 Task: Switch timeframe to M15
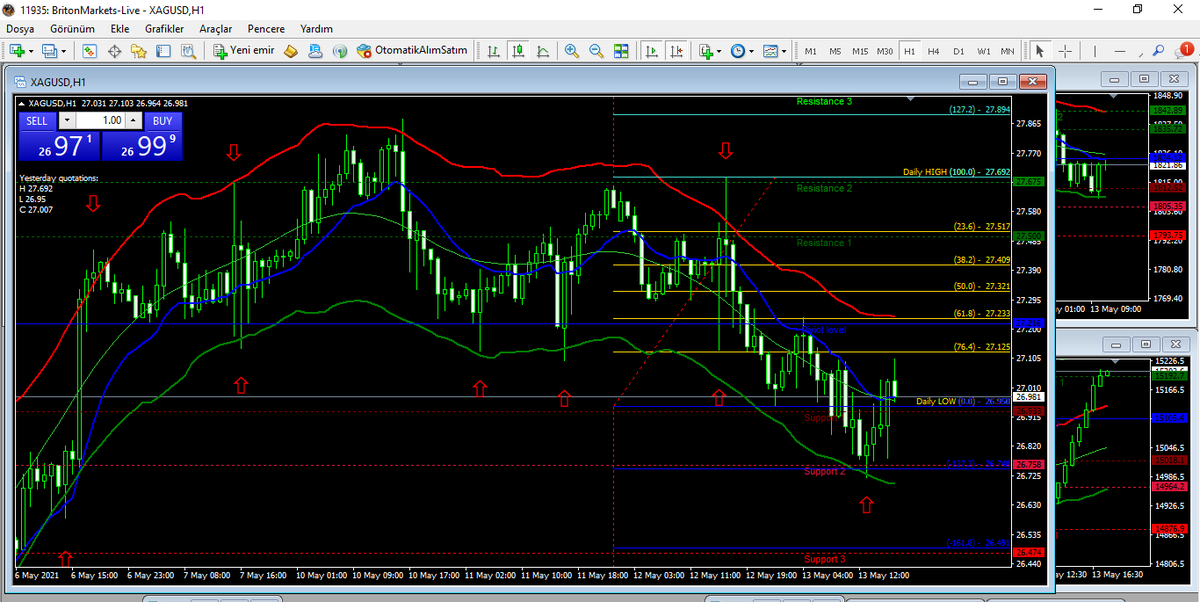[860, 50]
